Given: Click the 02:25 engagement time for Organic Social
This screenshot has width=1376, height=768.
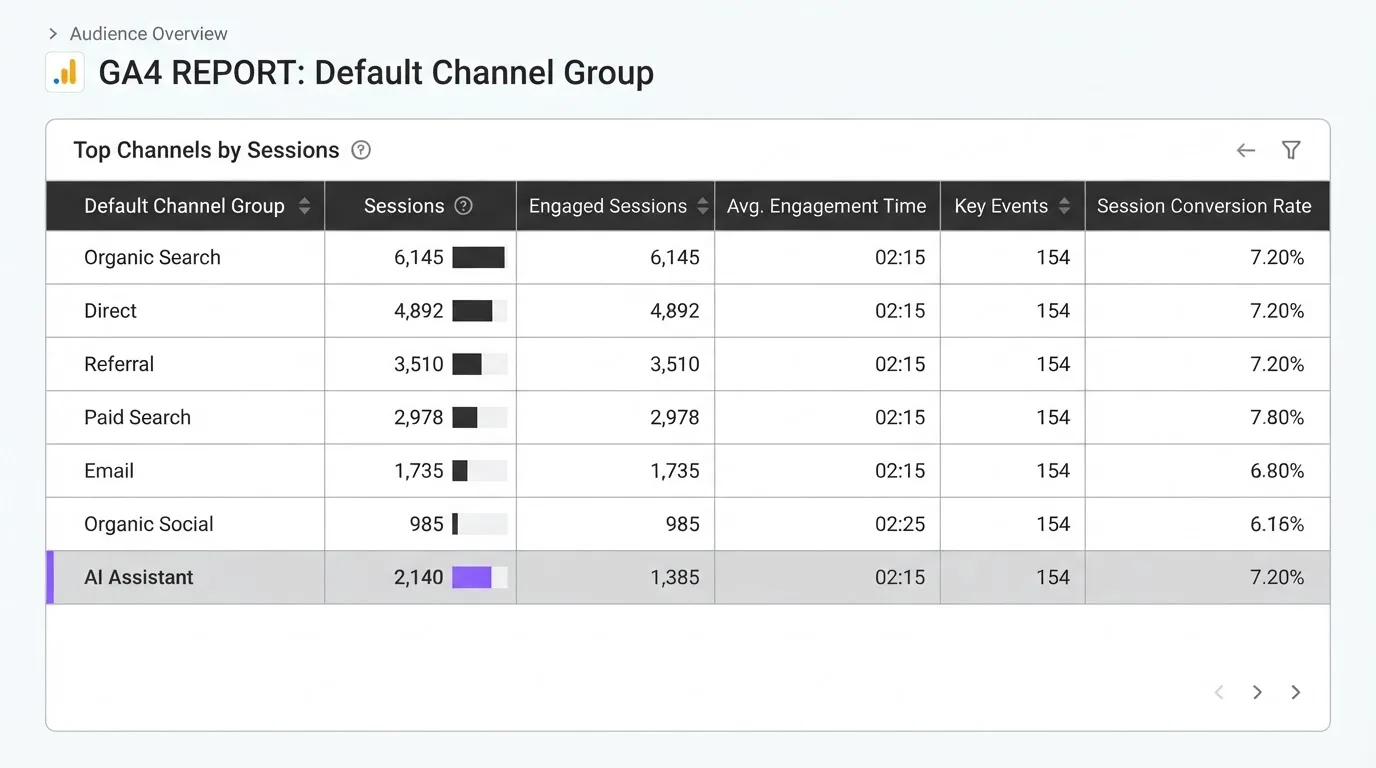Looking at the screenshot, I should [x=900, y=524].
